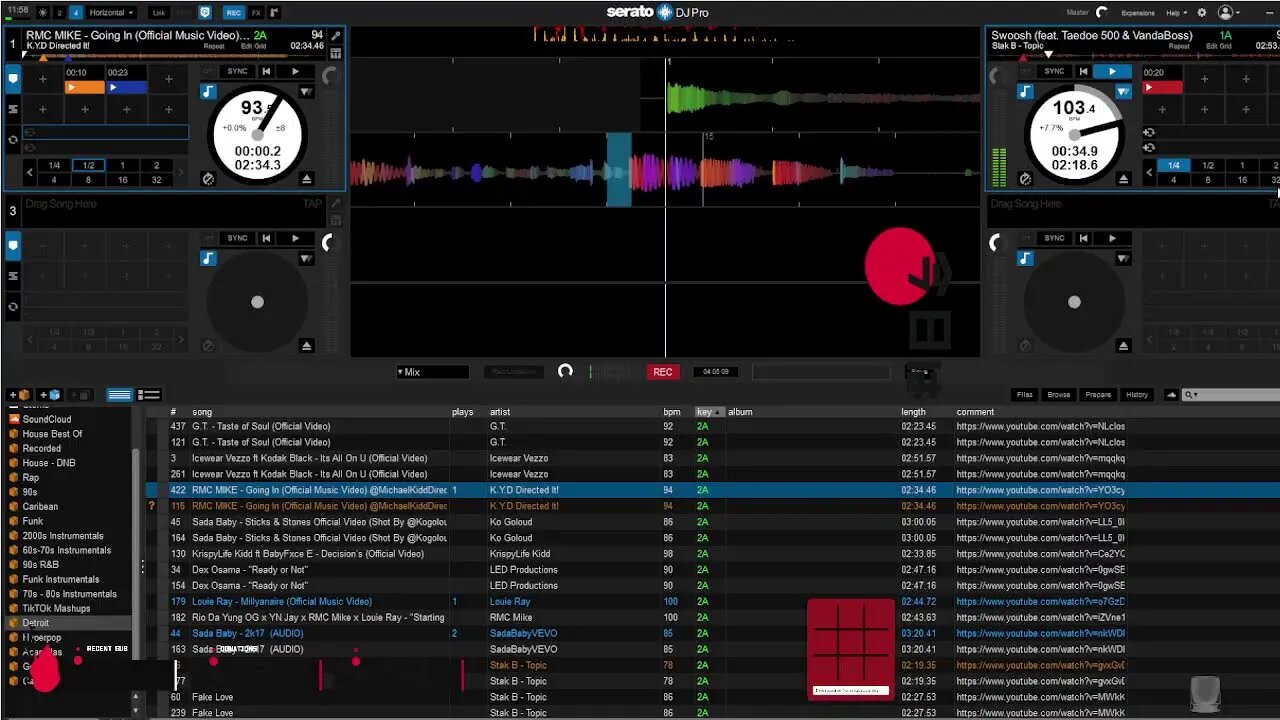Screen dimensions: 1280x720
Task: Select the loop roll tab on deck 1
Action: [14, 140]
